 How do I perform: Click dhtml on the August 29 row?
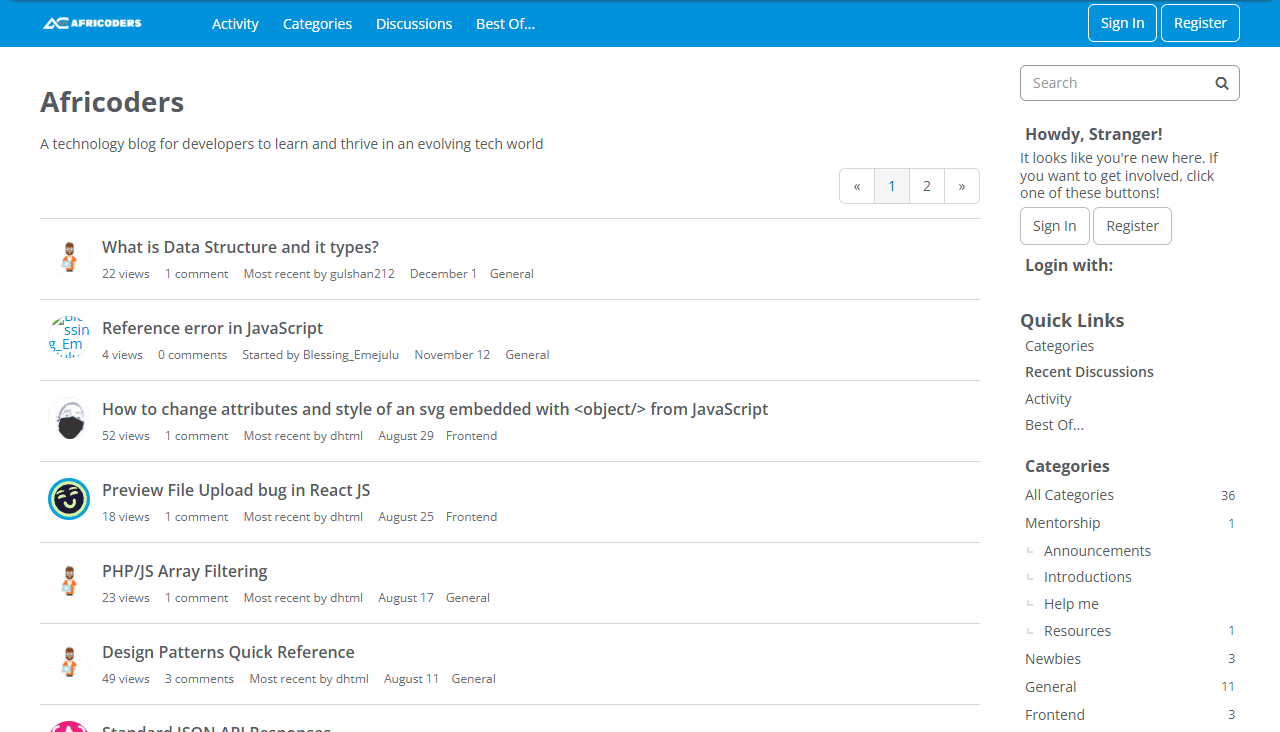pyautogui.click(x=346, y=436)
